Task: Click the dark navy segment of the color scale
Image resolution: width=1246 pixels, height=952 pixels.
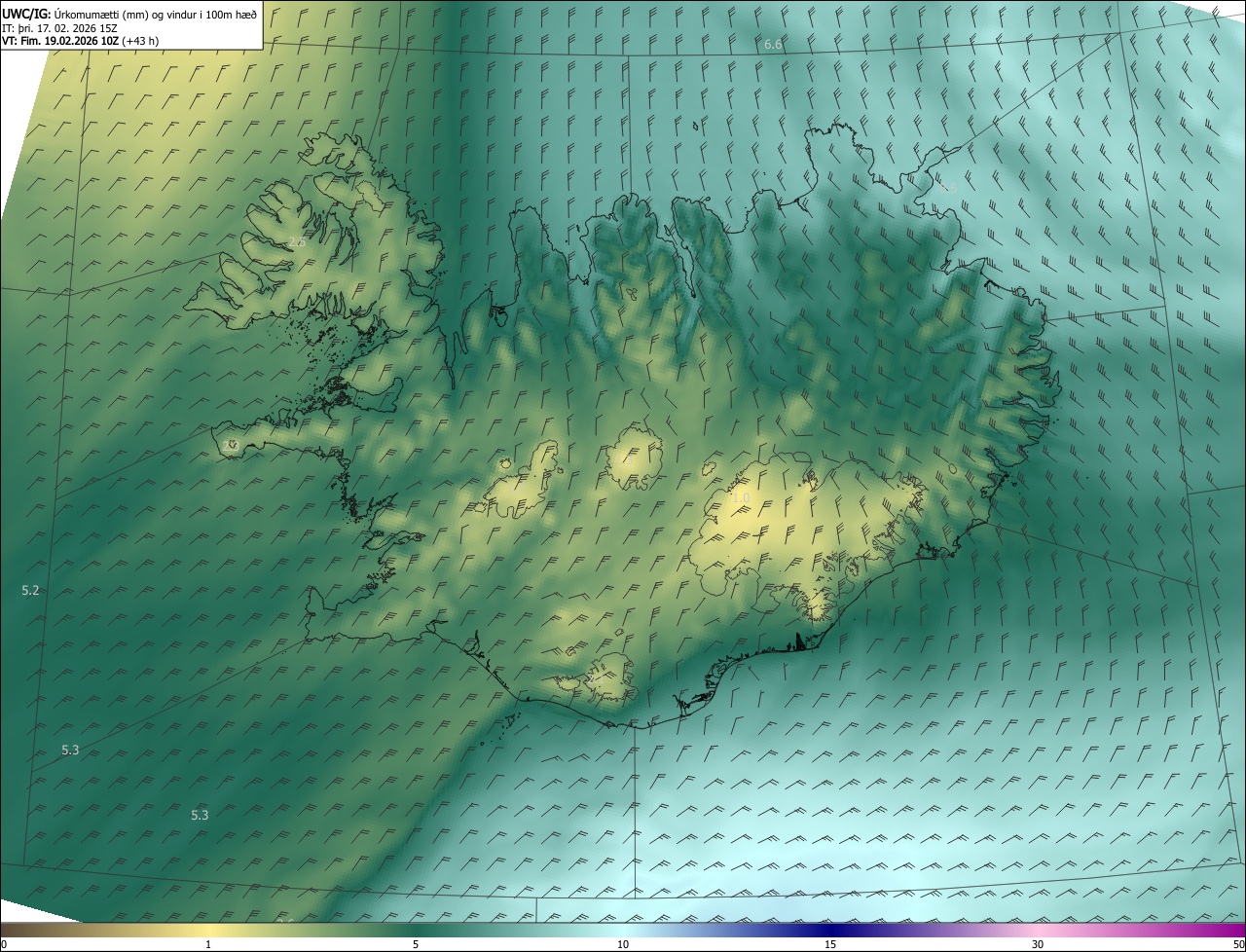Action: point(830,930)
